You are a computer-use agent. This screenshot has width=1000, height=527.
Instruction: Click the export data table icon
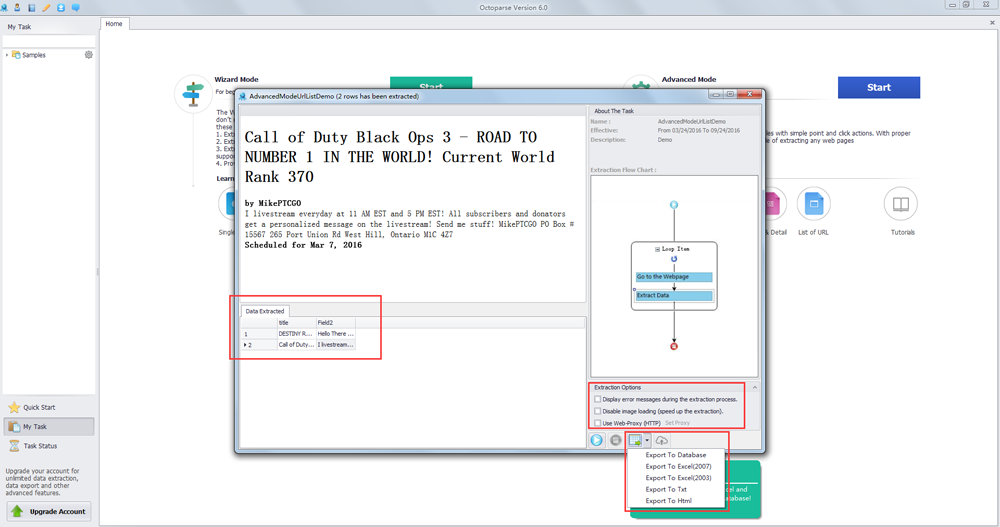[x=635, y=440]
